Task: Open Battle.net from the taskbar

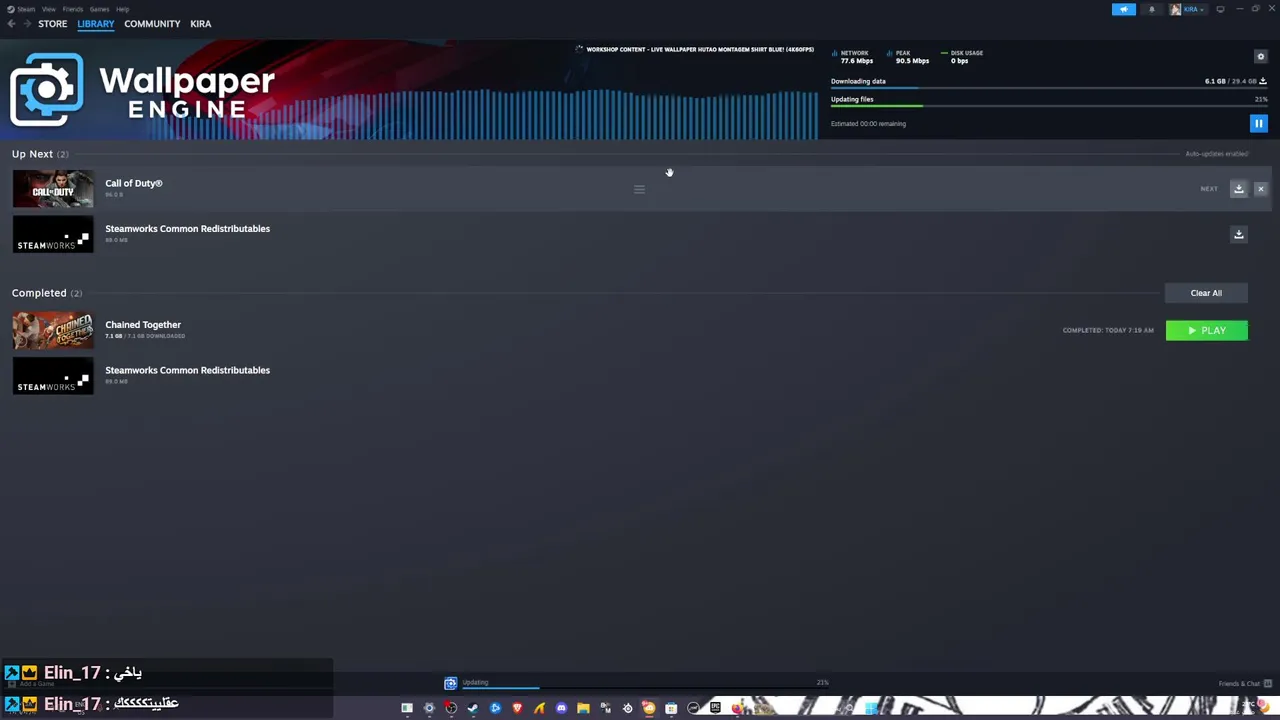Action: coord(495,708)
